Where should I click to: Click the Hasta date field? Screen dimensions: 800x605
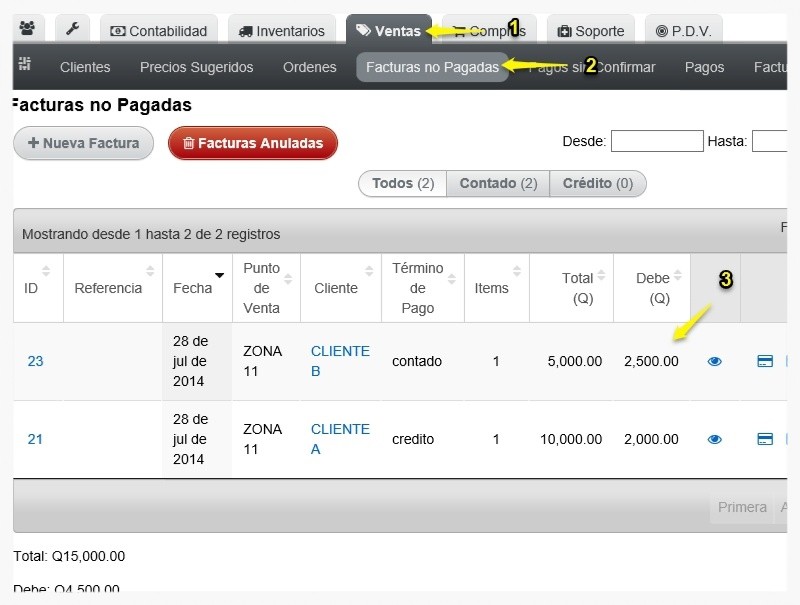(769, 141)
